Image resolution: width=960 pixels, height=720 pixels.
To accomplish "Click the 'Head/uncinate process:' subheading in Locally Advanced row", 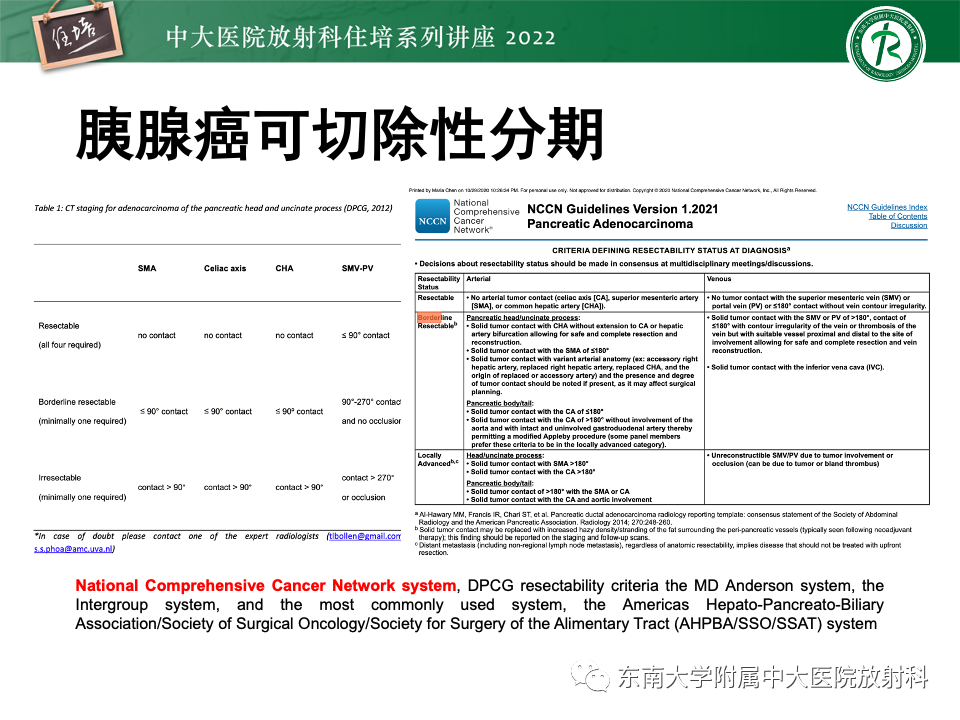I will pyautogui.click(x=504, y=456).
